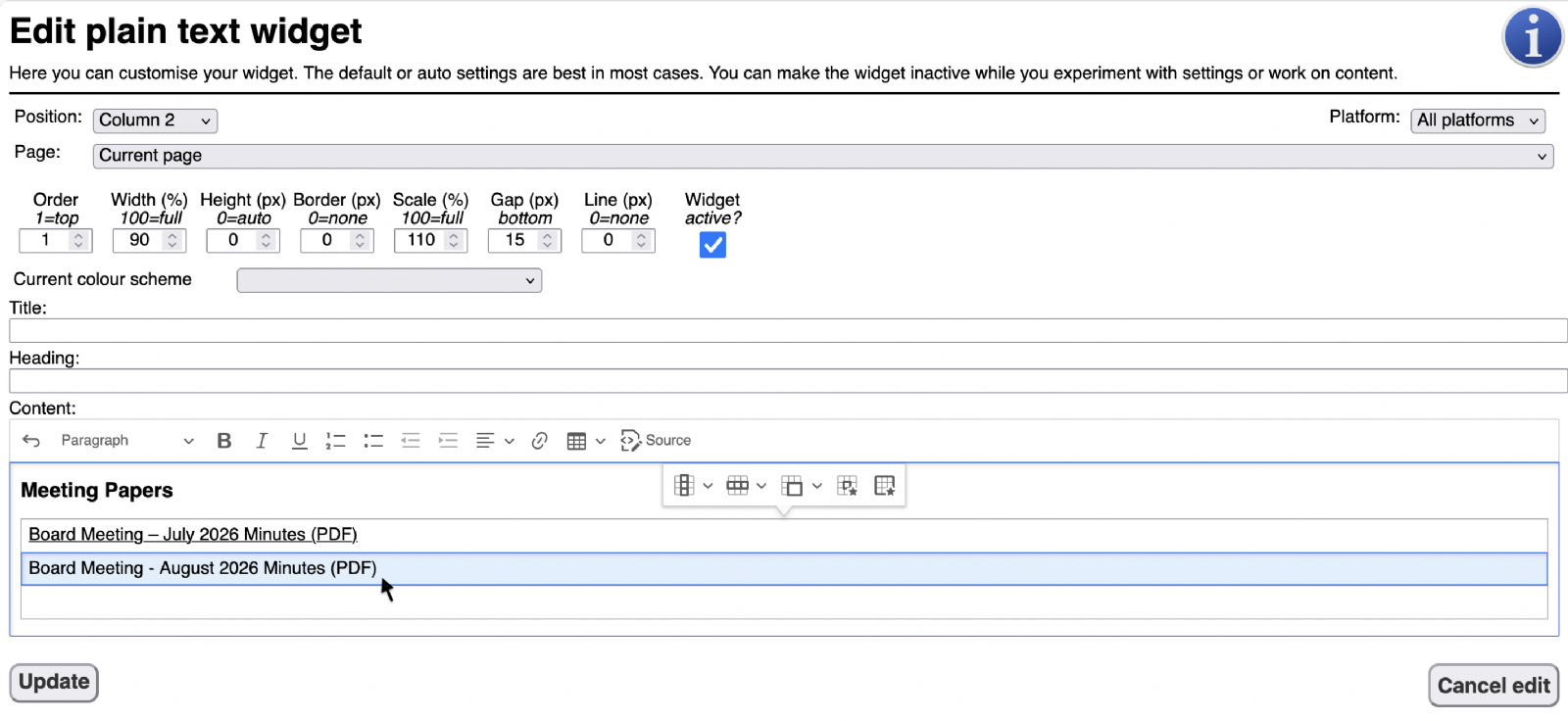Screen dimensions: 1568x721
Task: Click the blue information icon
Action: tap(1533, 37)
